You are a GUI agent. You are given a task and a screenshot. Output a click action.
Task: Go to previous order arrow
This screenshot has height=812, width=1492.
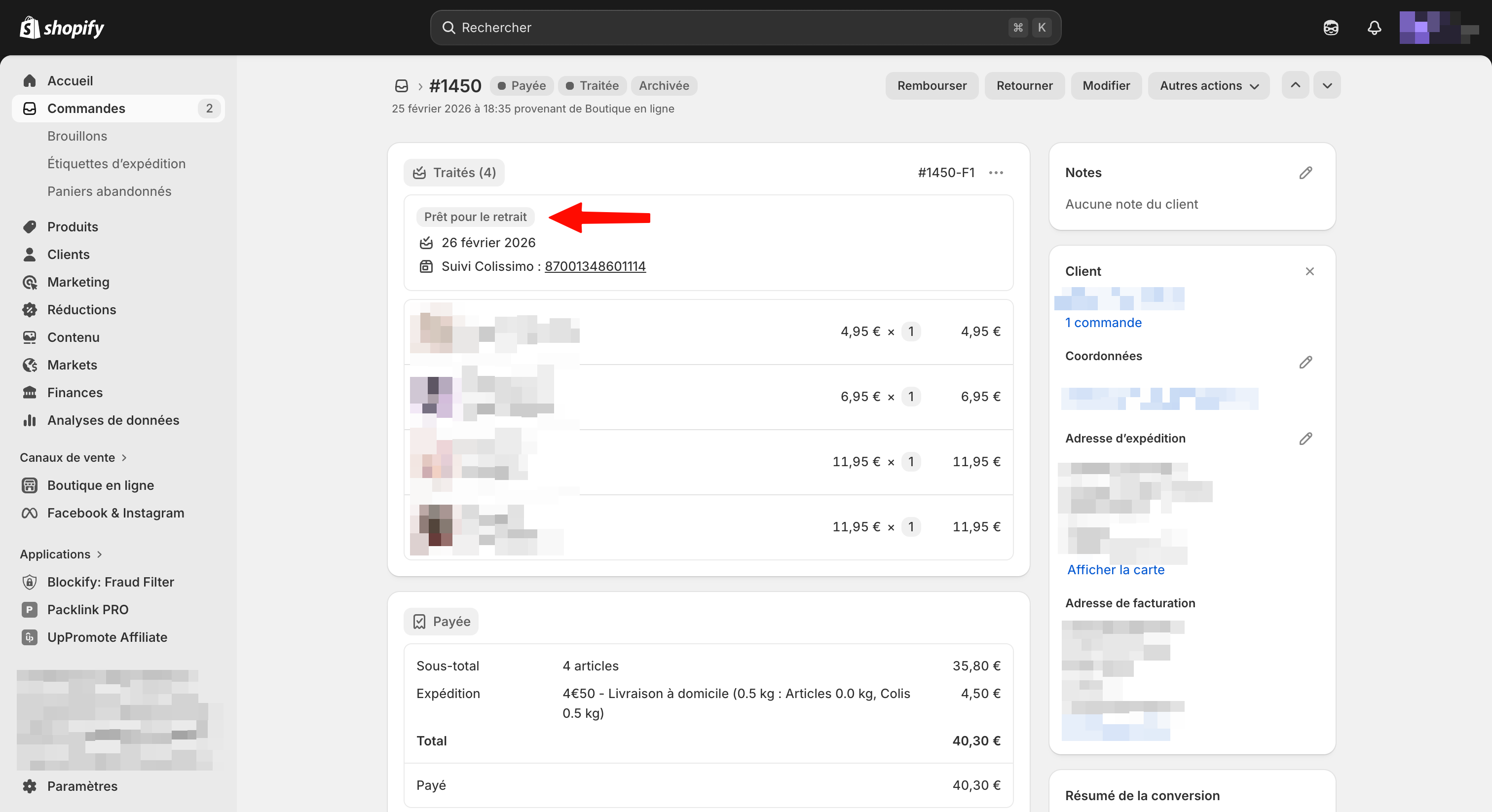(x=1295, y=86)
